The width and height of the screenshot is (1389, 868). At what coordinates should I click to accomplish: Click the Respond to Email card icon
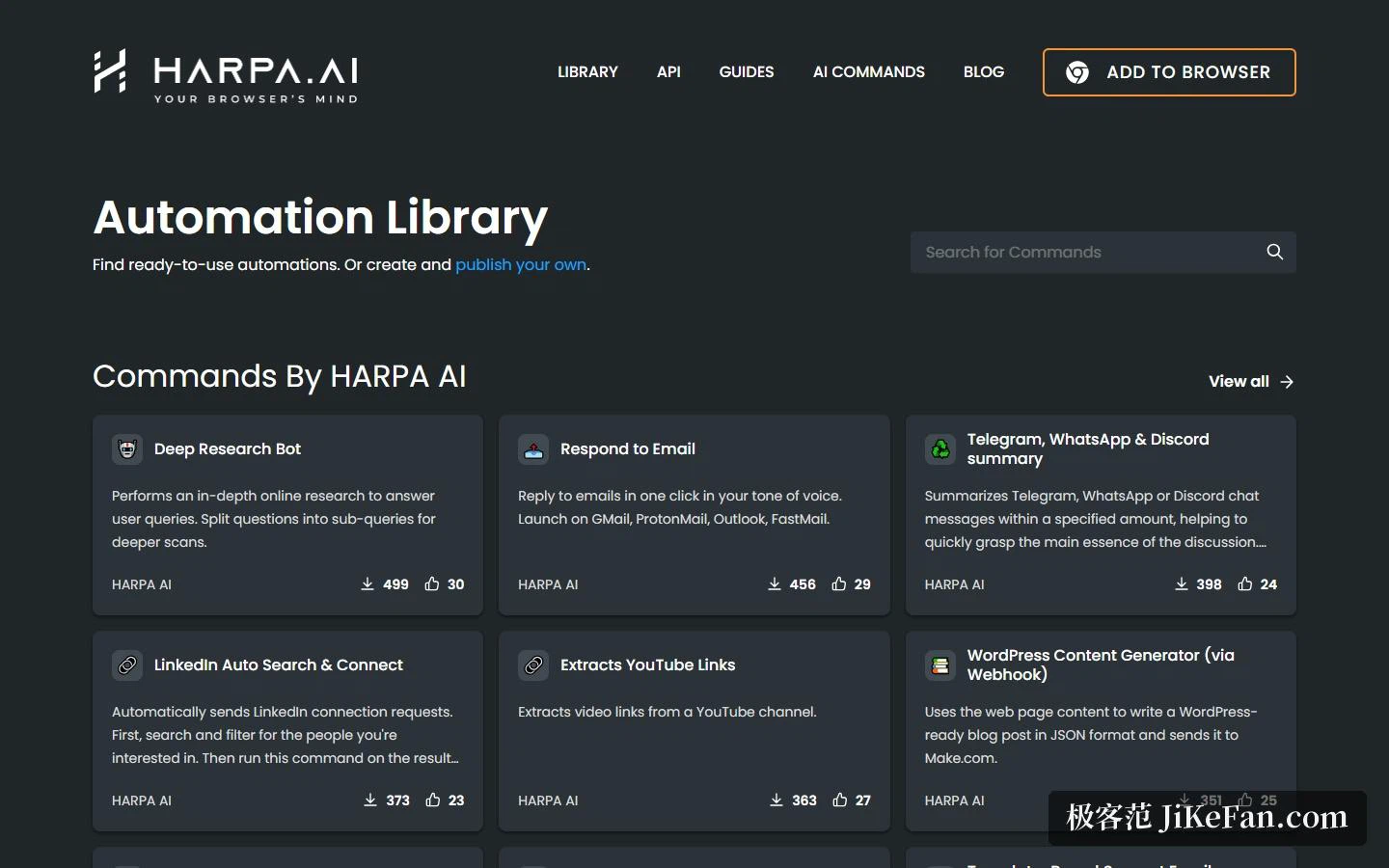(x=533, y=449)
